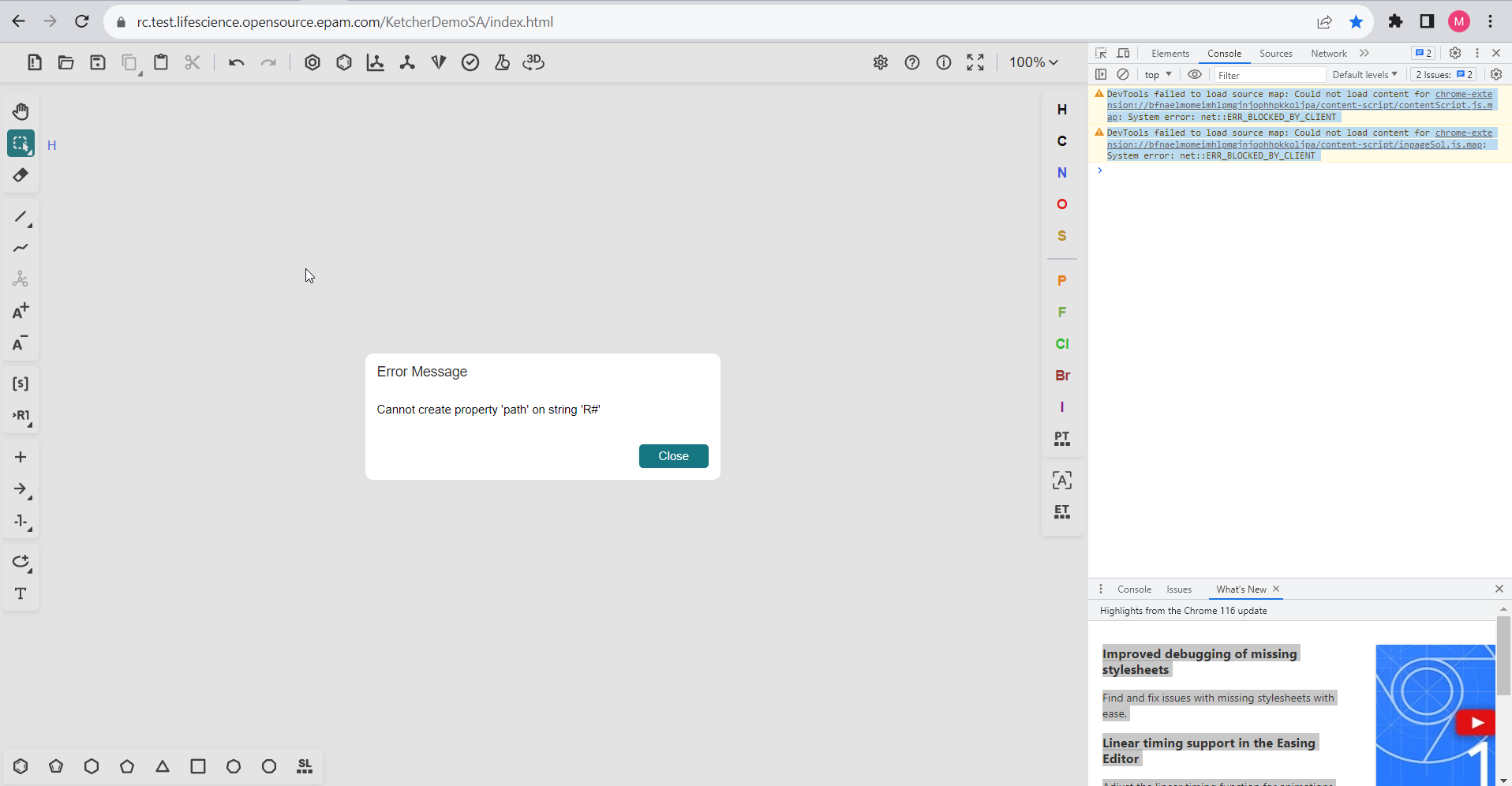Open the 100% zoom dropdown

point(1034,62)
